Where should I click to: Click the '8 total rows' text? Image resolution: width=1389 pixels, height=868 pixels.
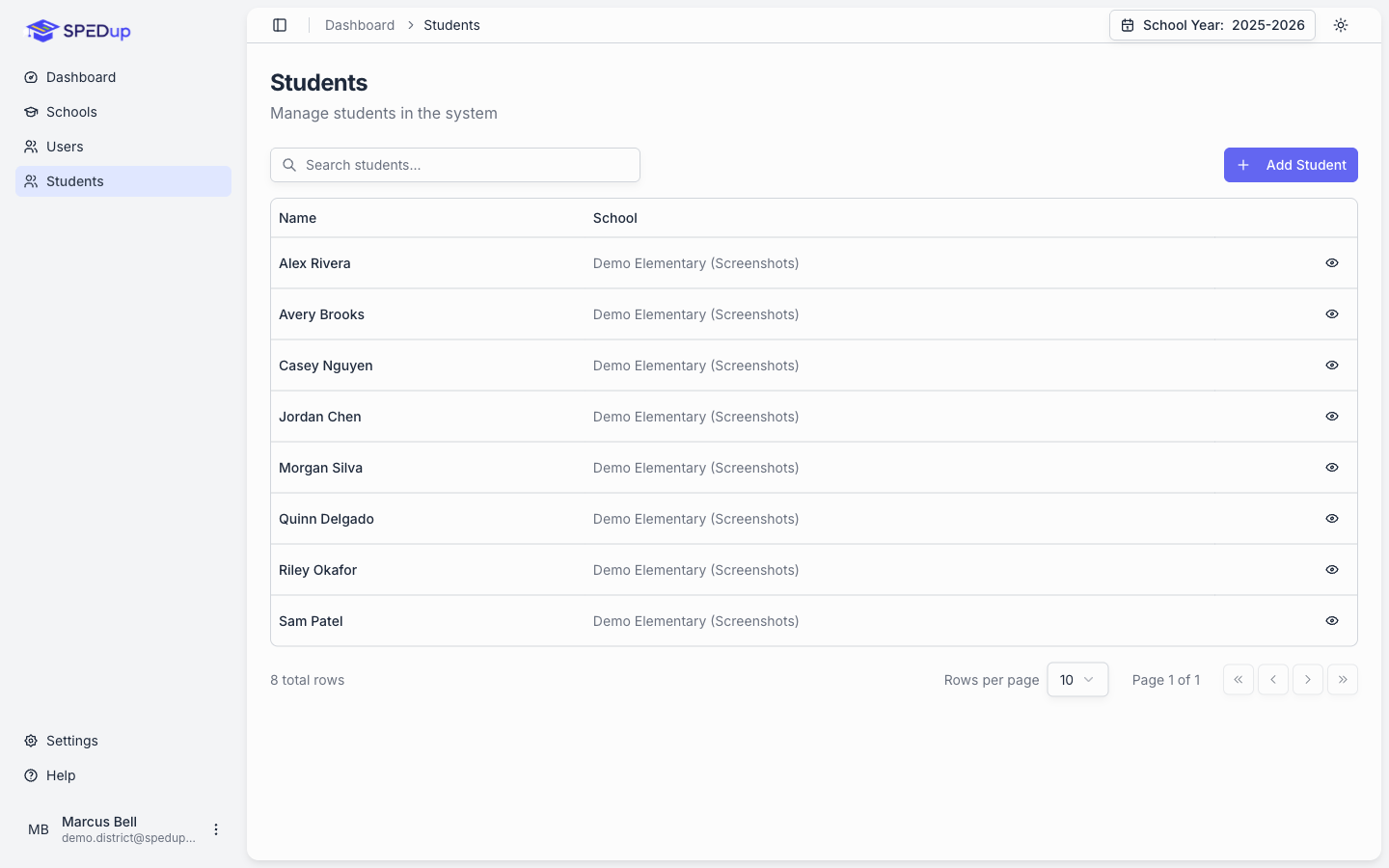(307, 680)
